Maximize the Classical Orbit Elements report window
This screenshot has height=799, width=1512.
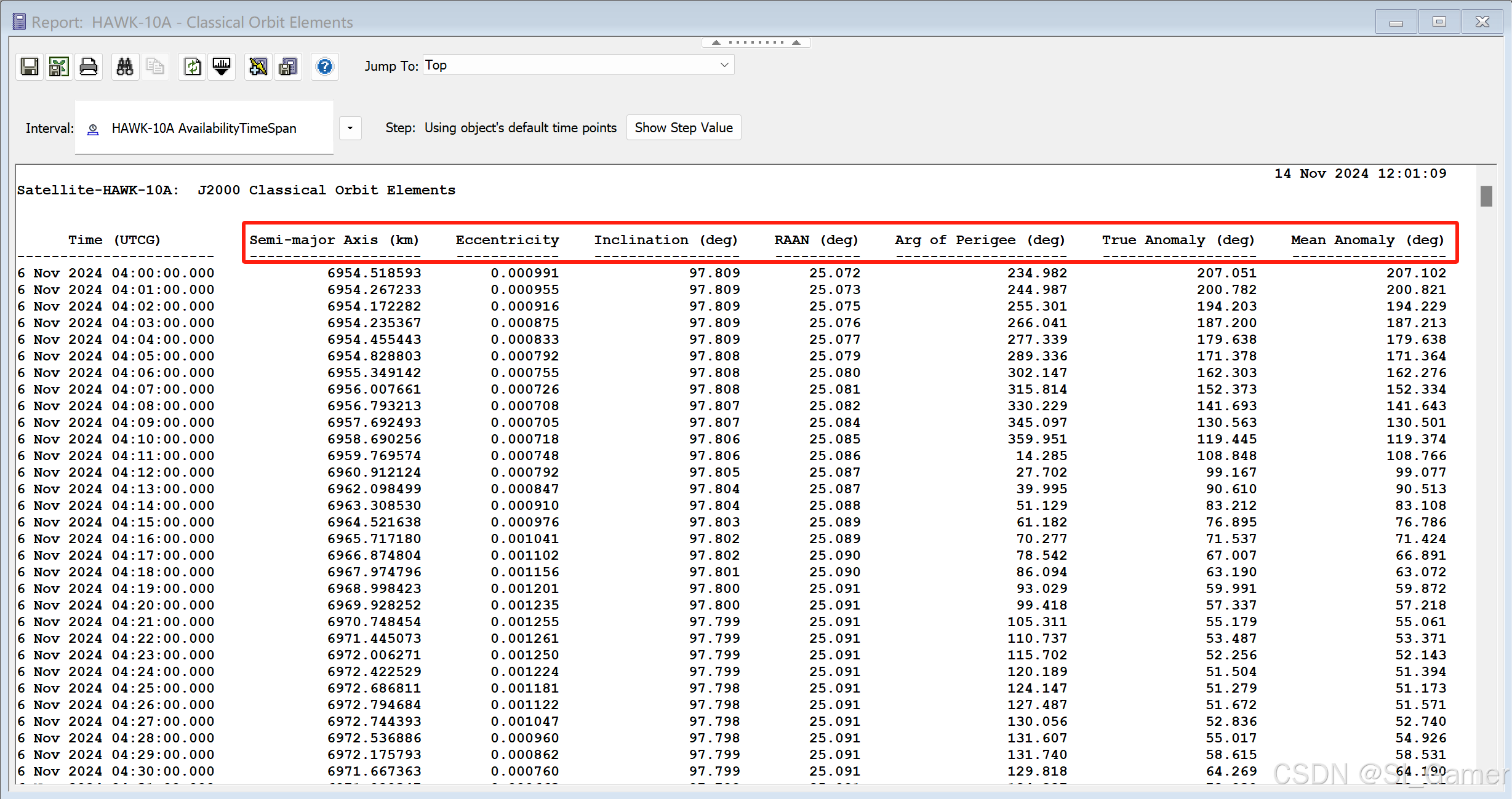1439,22
